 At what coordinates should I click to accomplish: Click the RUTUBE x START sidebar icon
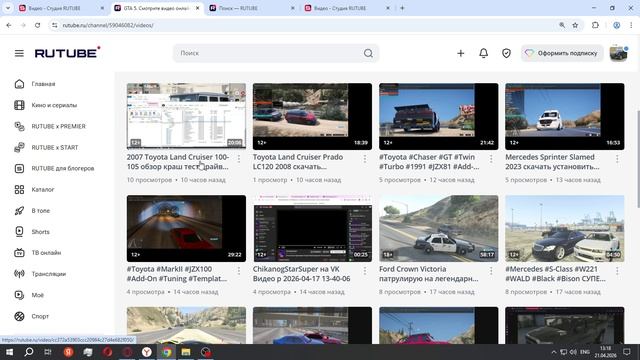[x=19, y=147]
